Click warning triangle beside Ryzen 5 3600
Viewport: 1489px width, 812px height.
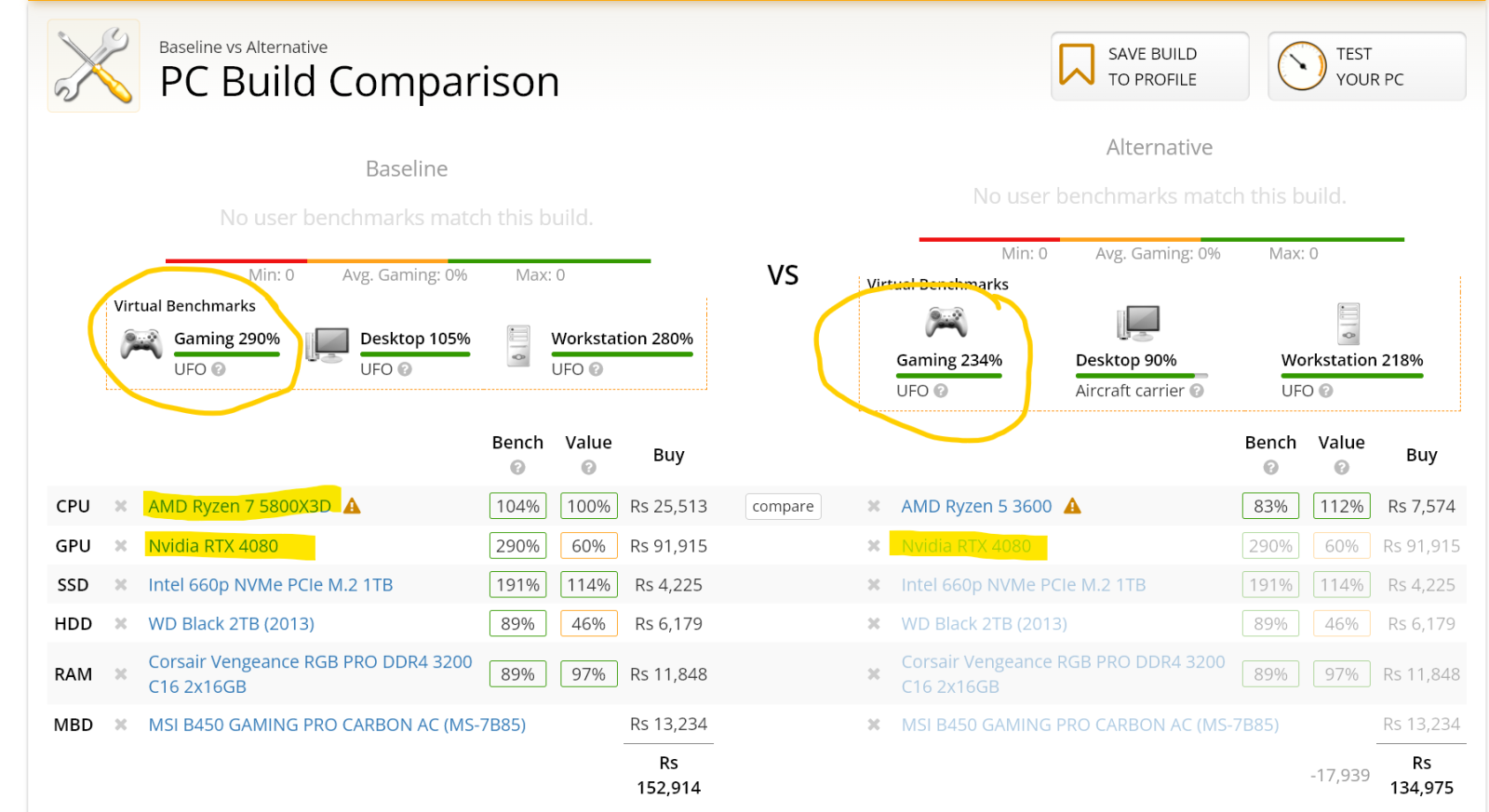point(1072,506)
